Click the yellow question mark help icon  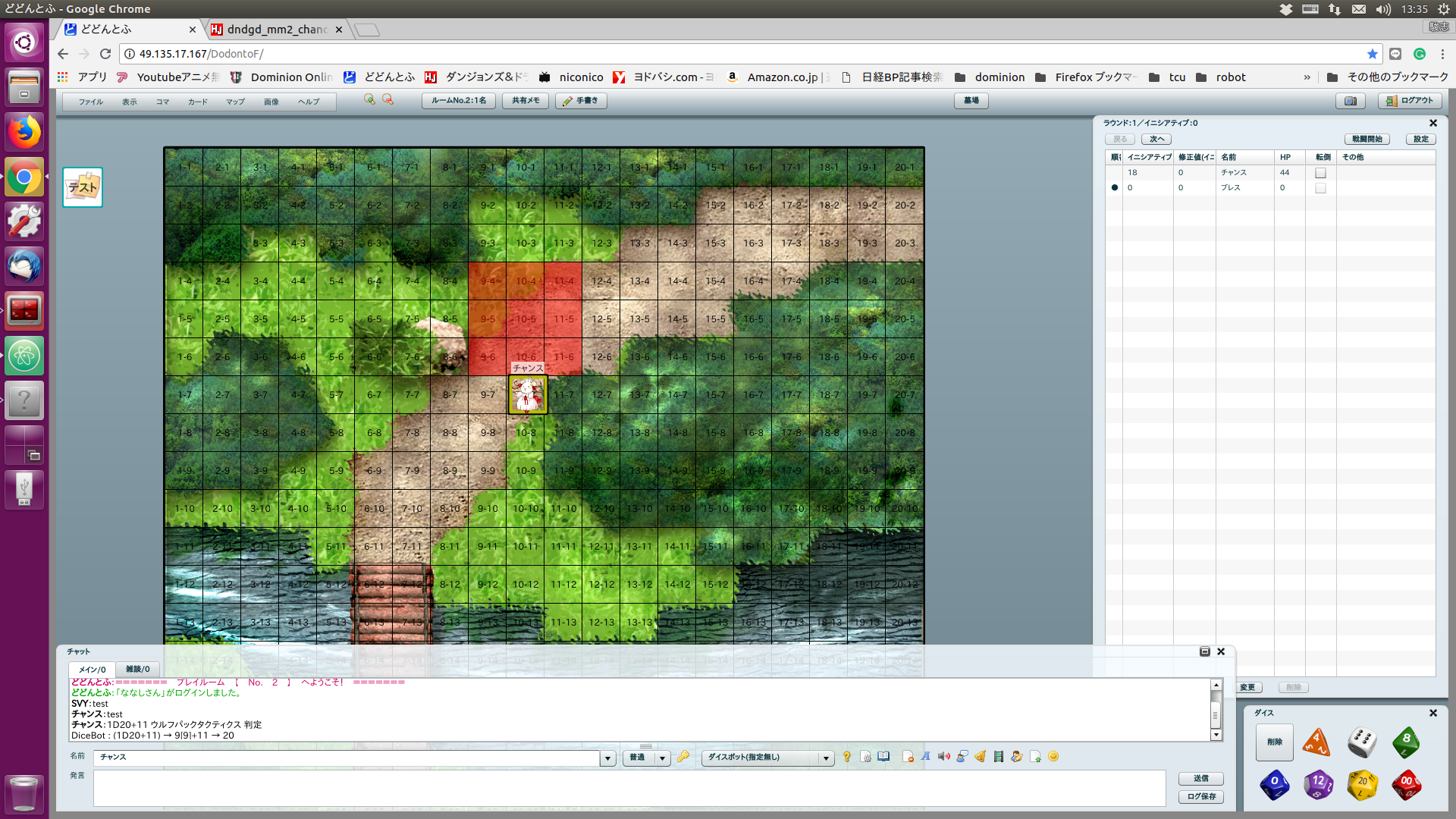(847, 757)
